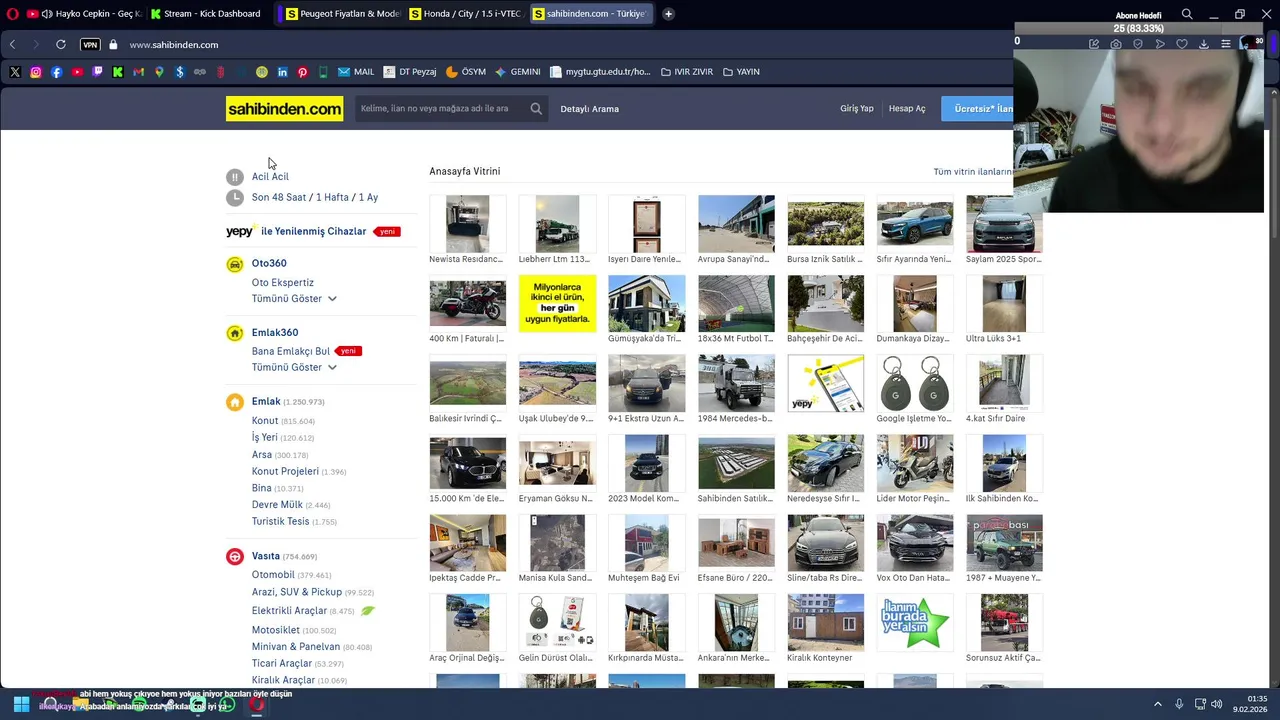Open the YouTube bookmark icon

77,72
